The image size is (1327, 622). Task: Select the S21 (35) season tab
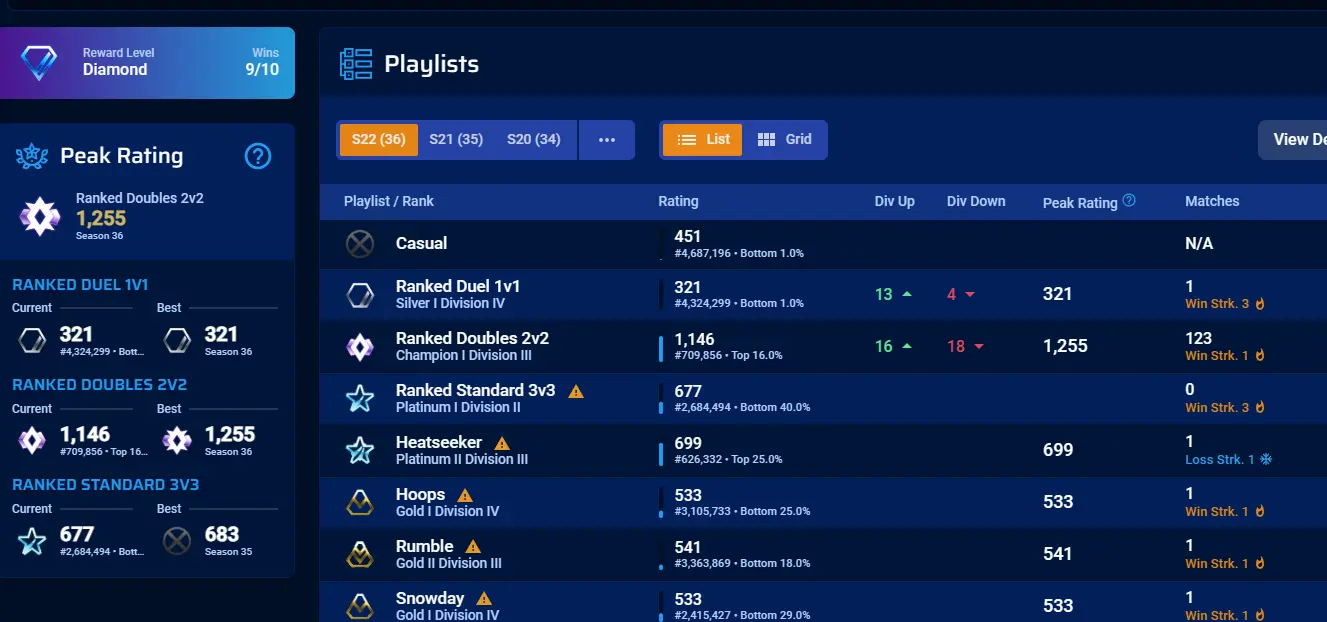click(x=456, y=140)
